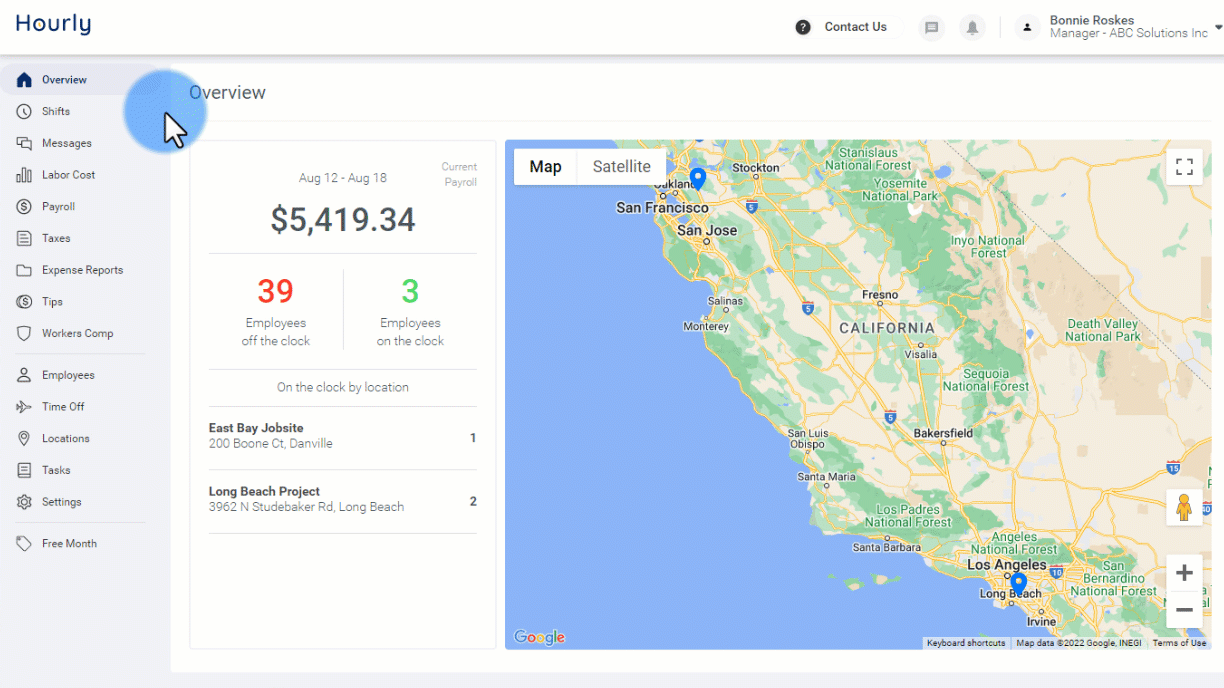Click the user avatar icon
The width and height of the screenshot is (1224, 688).
1028,28
